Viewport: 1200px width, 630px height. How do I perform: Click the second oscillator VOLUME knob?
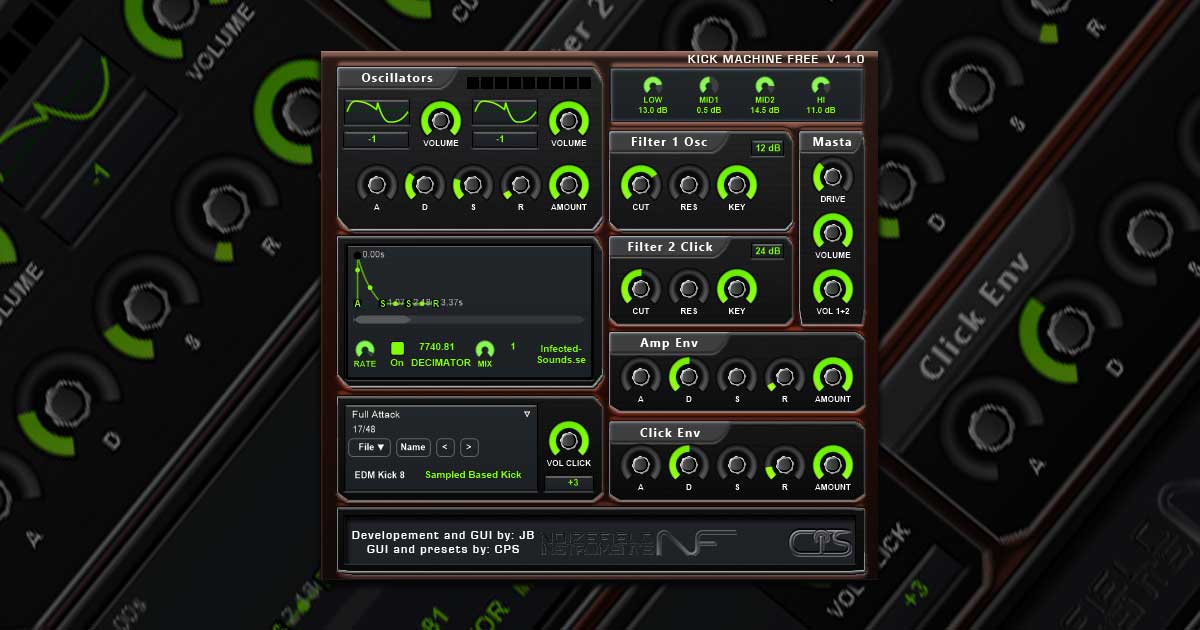point(568,120)
